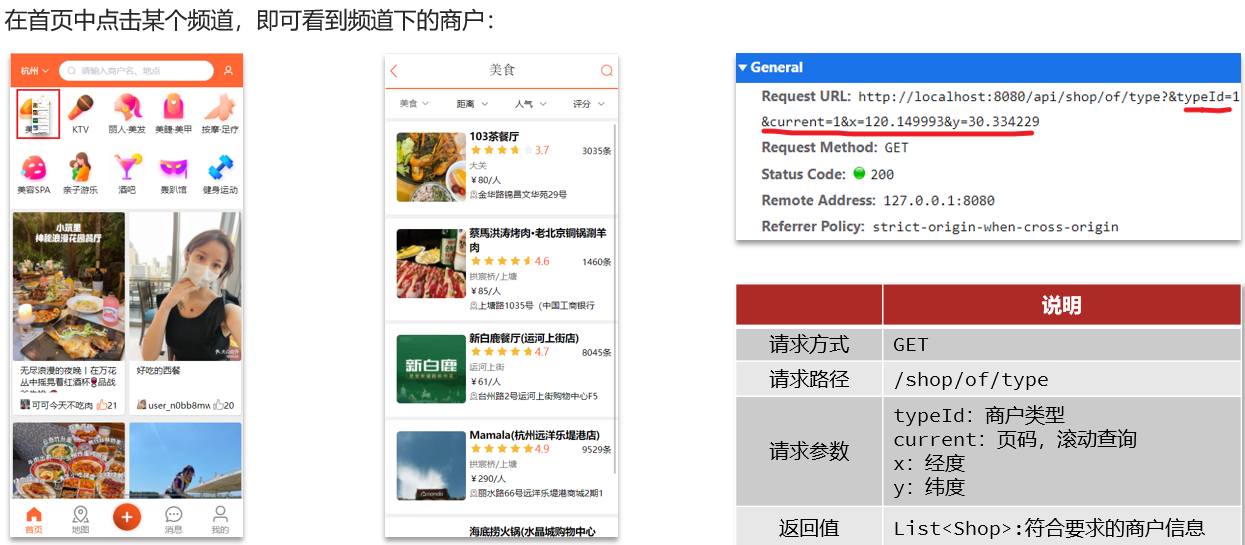Open the KTV channel microphone icon
Screen dimensions: 1245x545
80,108
